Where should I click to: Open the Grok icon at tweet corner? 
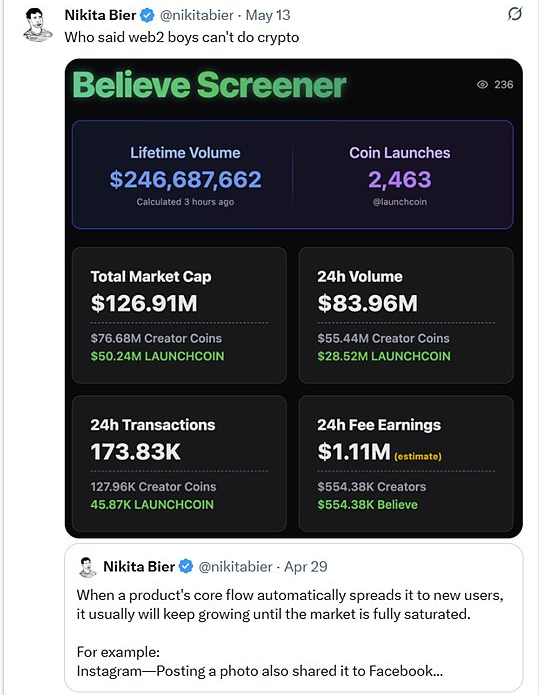[515, 14]
